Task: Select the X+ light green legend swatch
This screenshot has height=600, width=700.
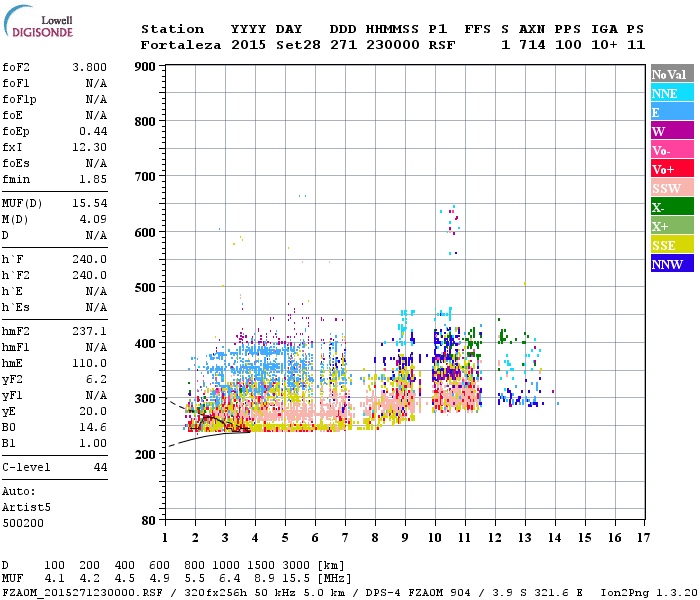Action: tap(672, 226)
